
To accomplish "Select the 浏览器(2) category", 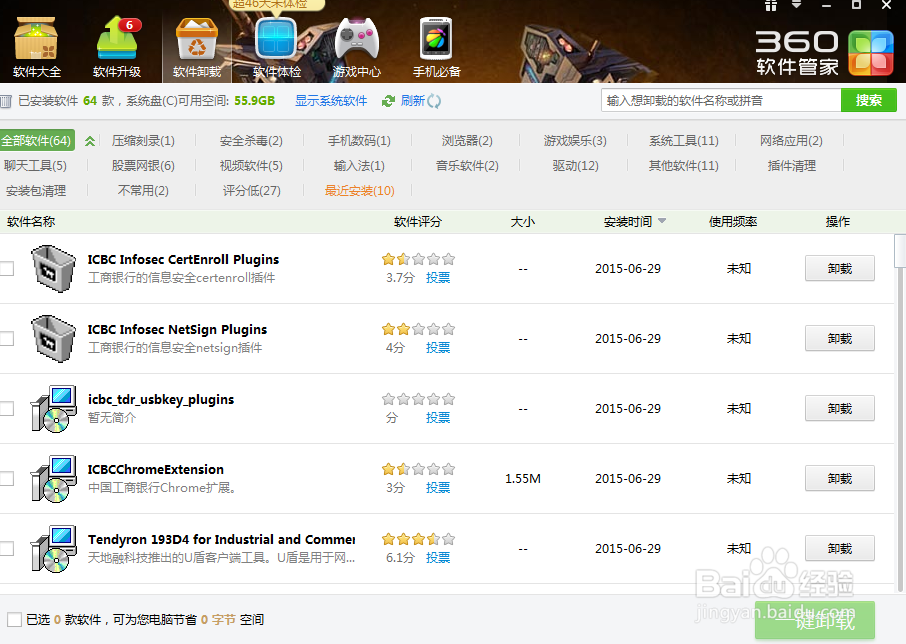I will (467, 141).
